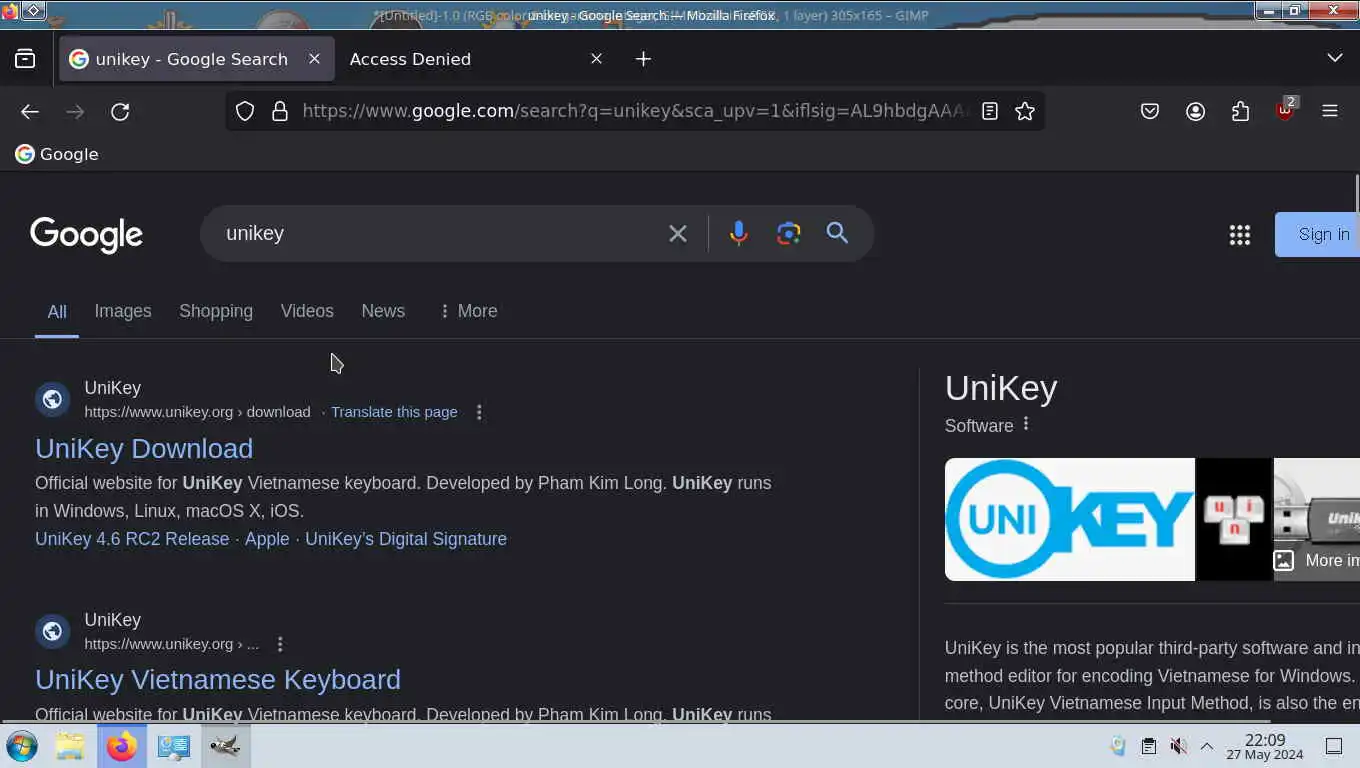Image resolution: width=1360 pixels, height=768 pixels.
Task: Open the keyboard keys UniKey thumbnail
Action: point(1234,519)
